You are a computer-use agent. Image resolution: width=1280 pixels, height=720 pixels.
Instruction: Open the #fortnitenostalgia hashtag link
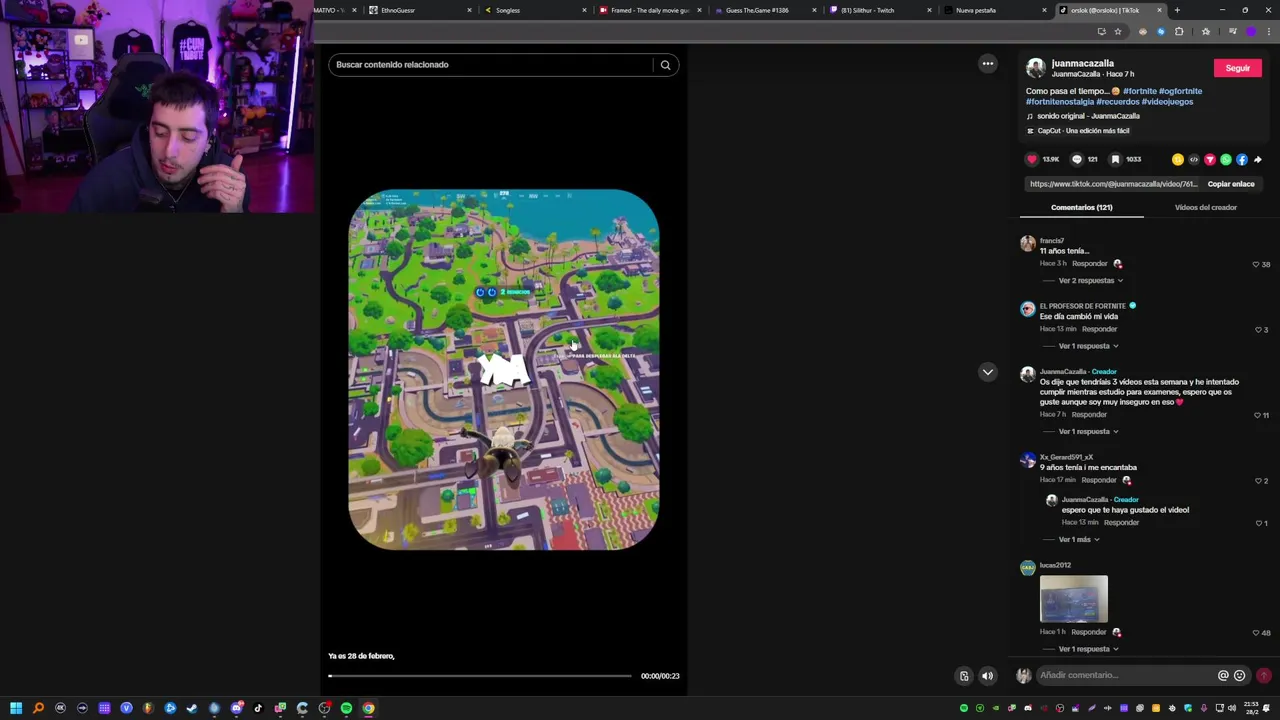tap(1059, 102)
